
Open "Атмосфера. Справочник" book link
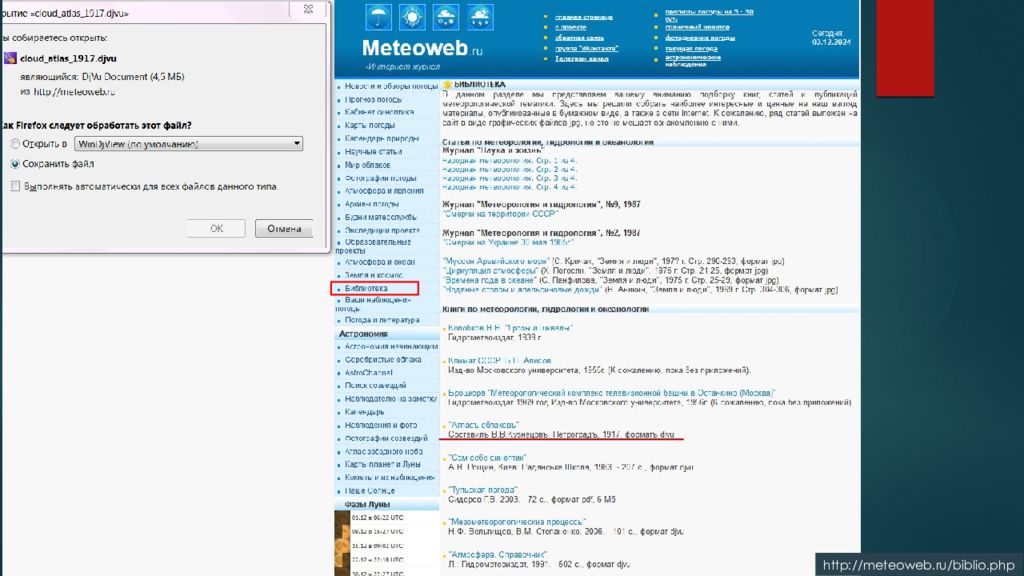tap(498, 554)
